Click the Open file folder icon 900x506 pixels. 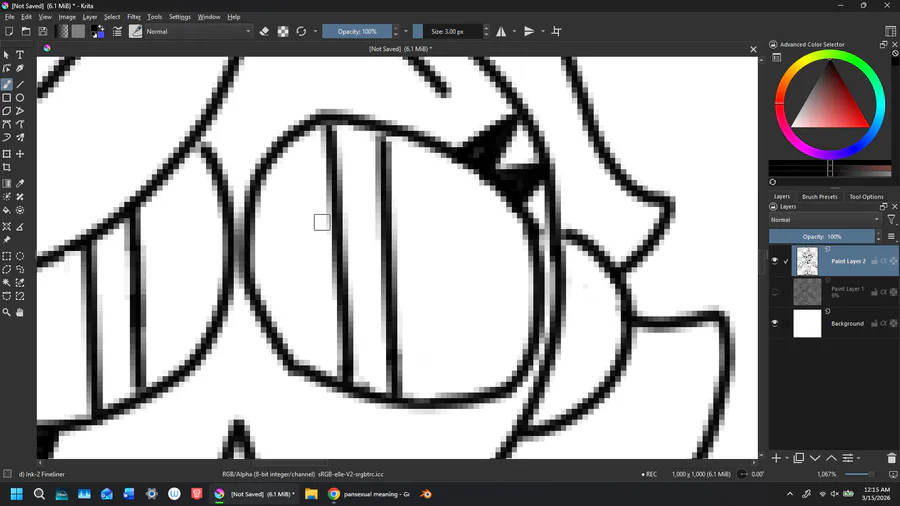coord(26,32)
